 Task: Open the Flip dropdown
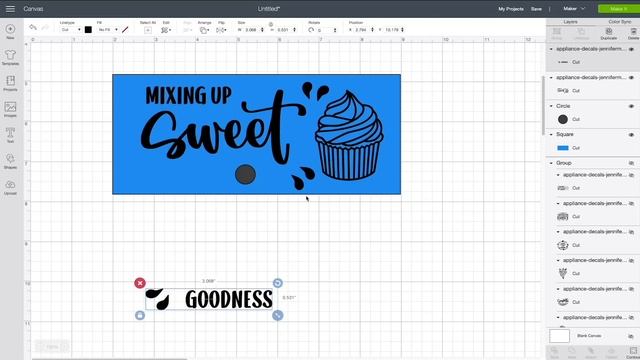(x=221, y=30)
